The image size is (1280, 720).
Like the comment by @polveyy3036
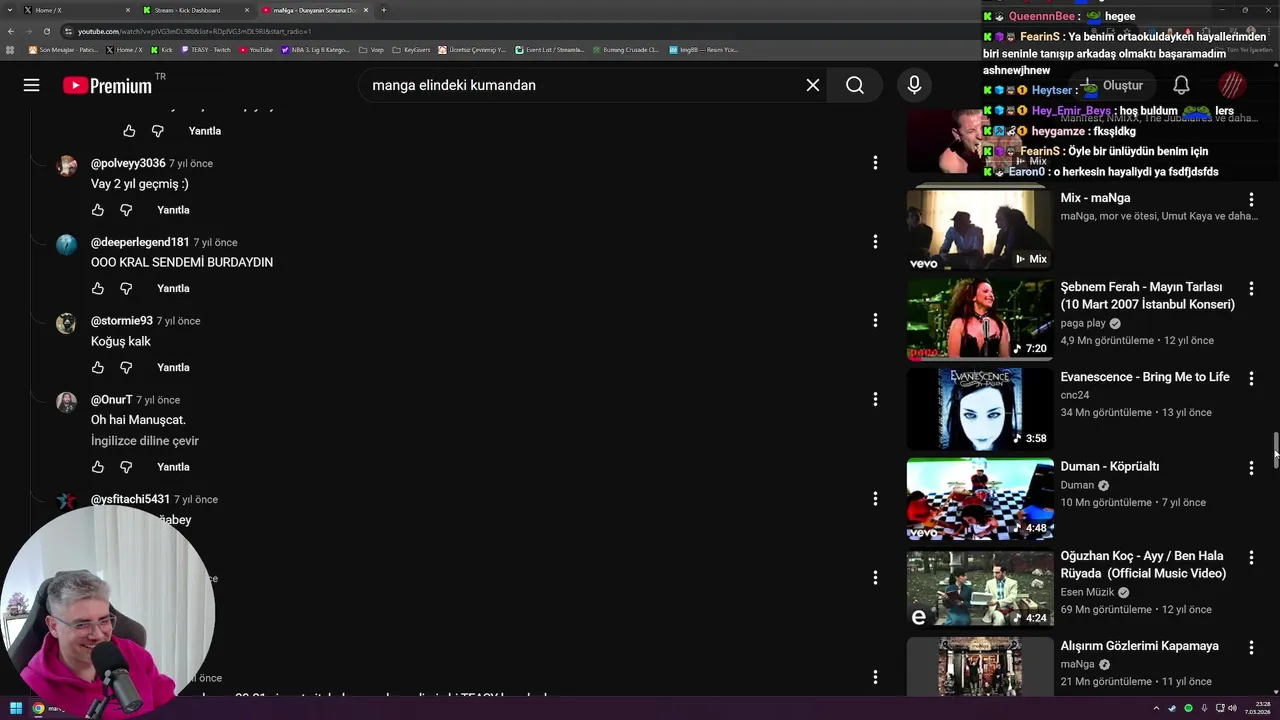[x=98, y=210]
